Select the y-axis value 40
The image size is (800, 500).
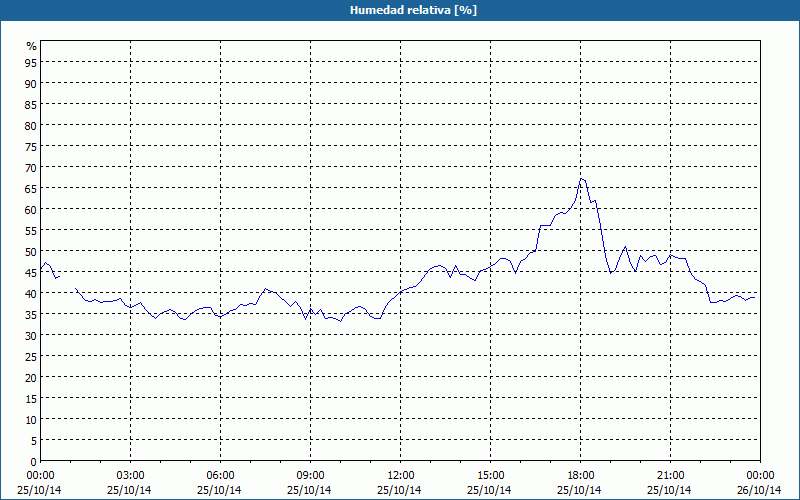tap(31, 294)
